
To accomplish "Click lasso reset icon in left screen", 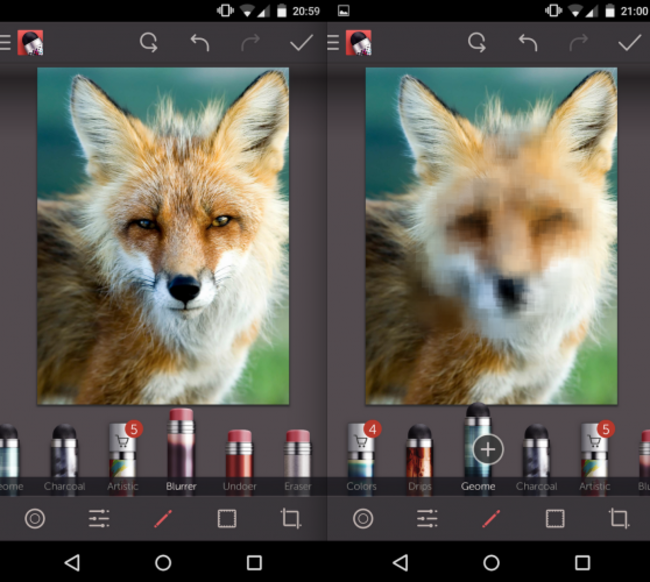I will (148, 42).
